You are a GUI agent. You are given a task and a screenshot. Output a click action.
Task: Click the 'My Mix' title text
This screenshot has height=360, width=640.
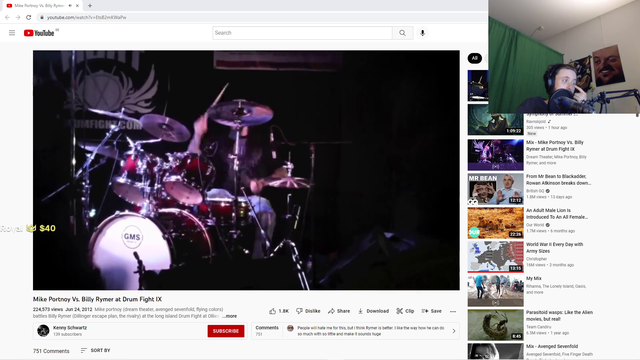point(533,278)
